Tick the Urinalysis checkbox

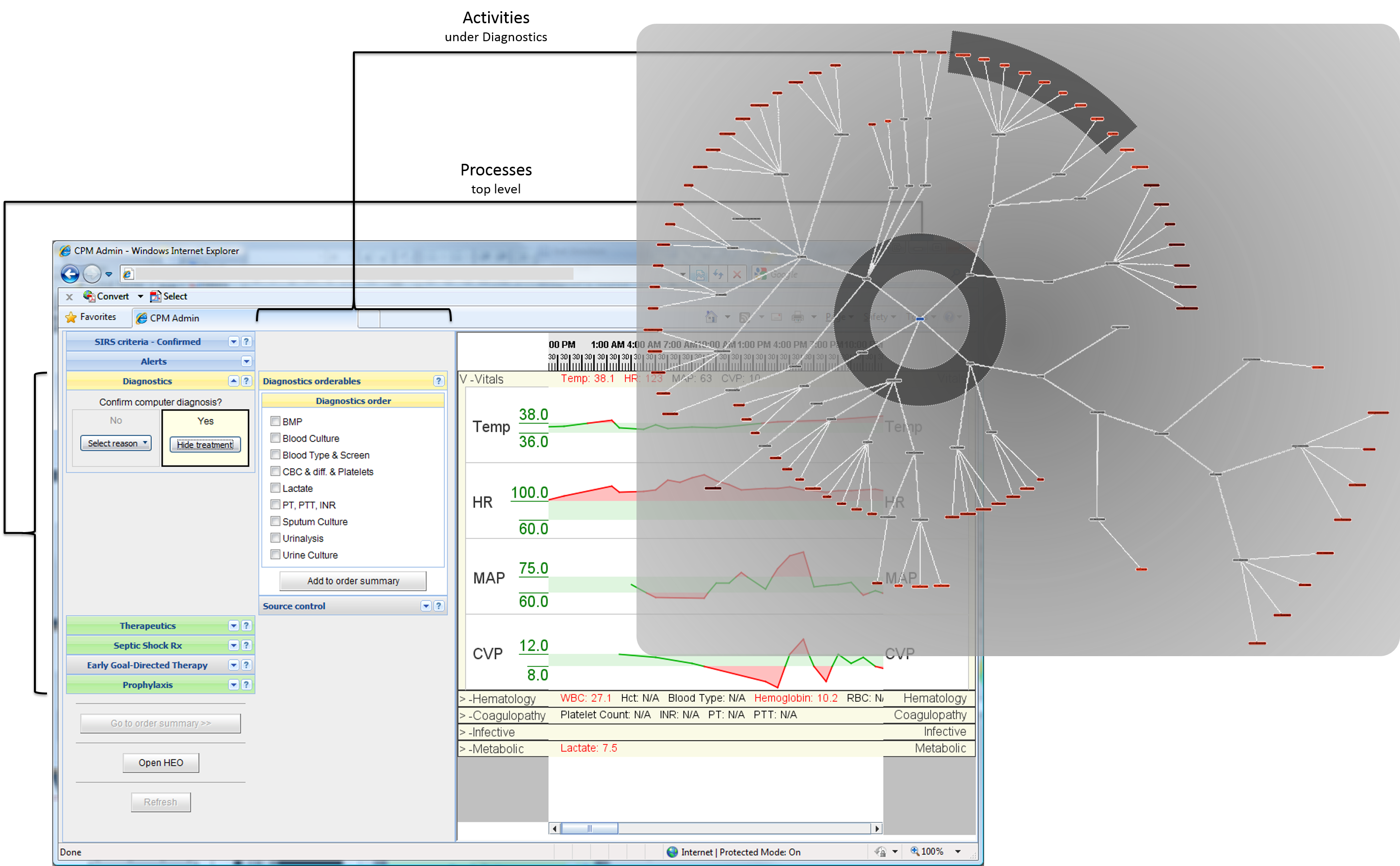(275, 538)
